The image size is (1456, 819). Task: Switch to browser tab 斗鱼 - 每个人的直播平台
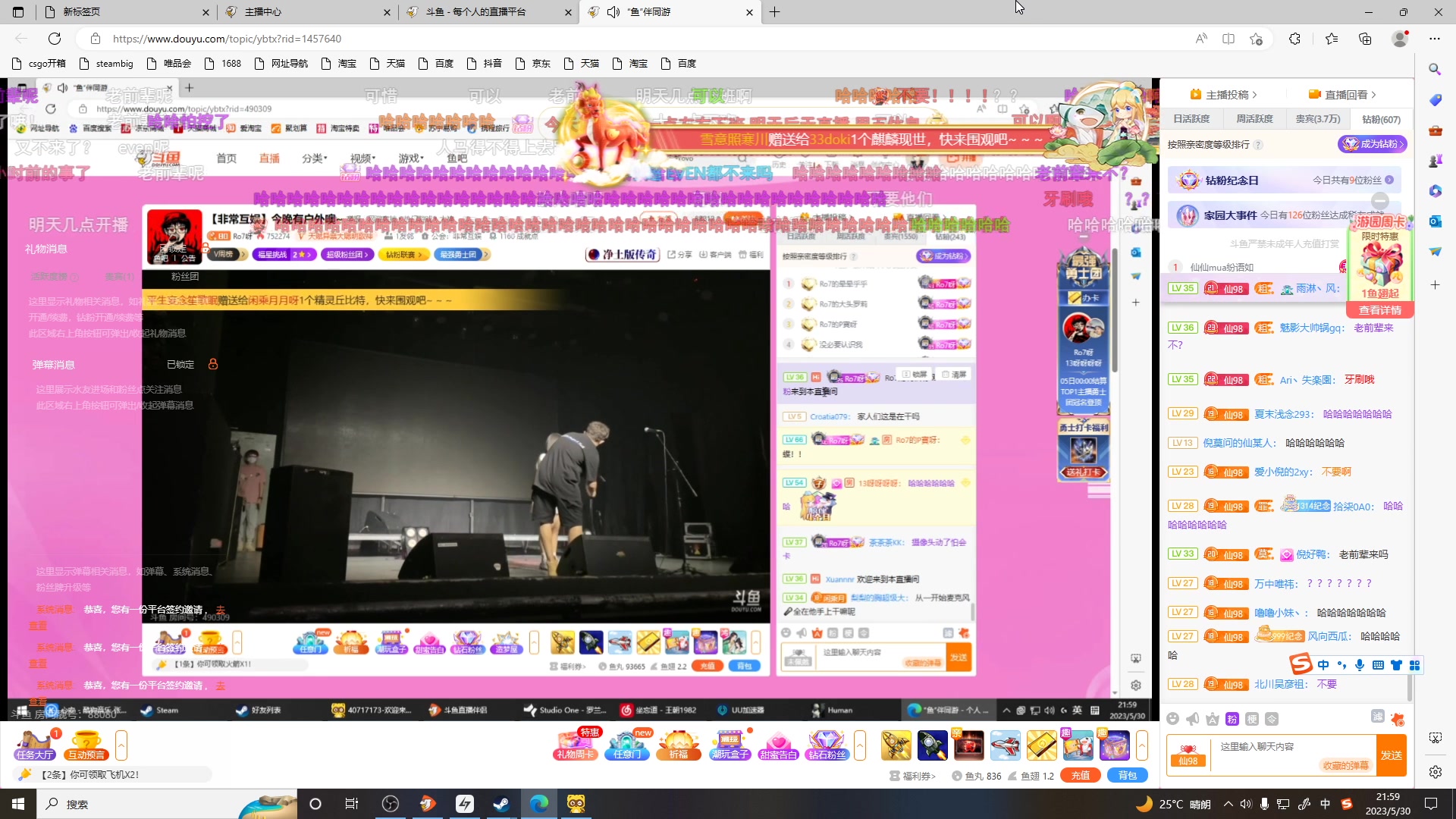pyautogui.click(x=488, y=12)
